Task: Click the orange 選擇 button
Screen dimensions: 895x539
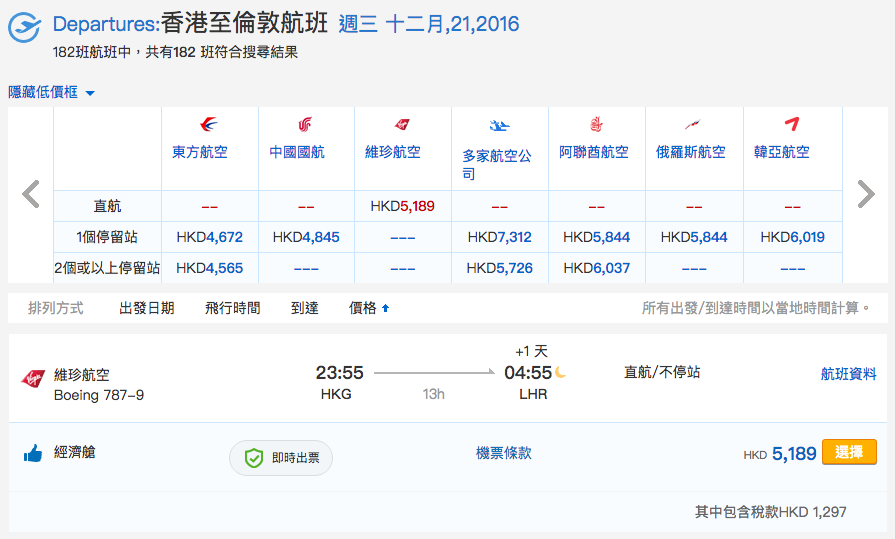Action: click(x=849, y=452)
